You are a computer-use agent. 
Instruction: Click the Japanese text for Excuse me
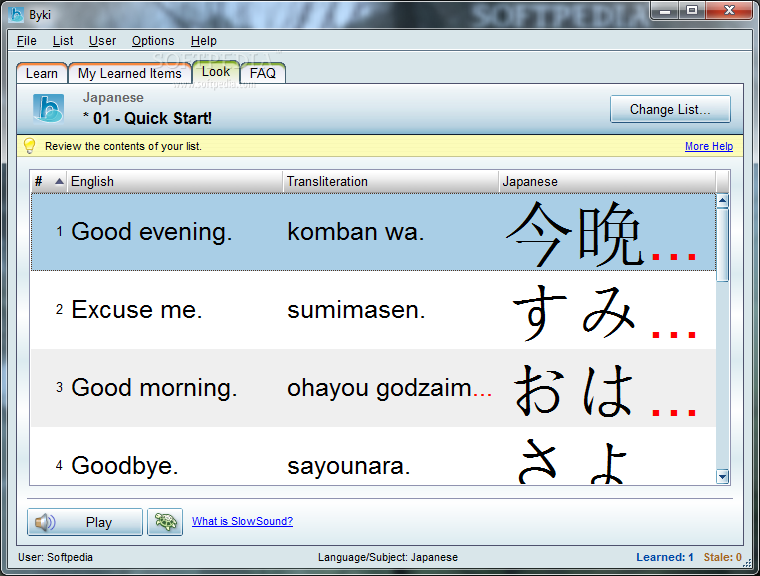604,311
